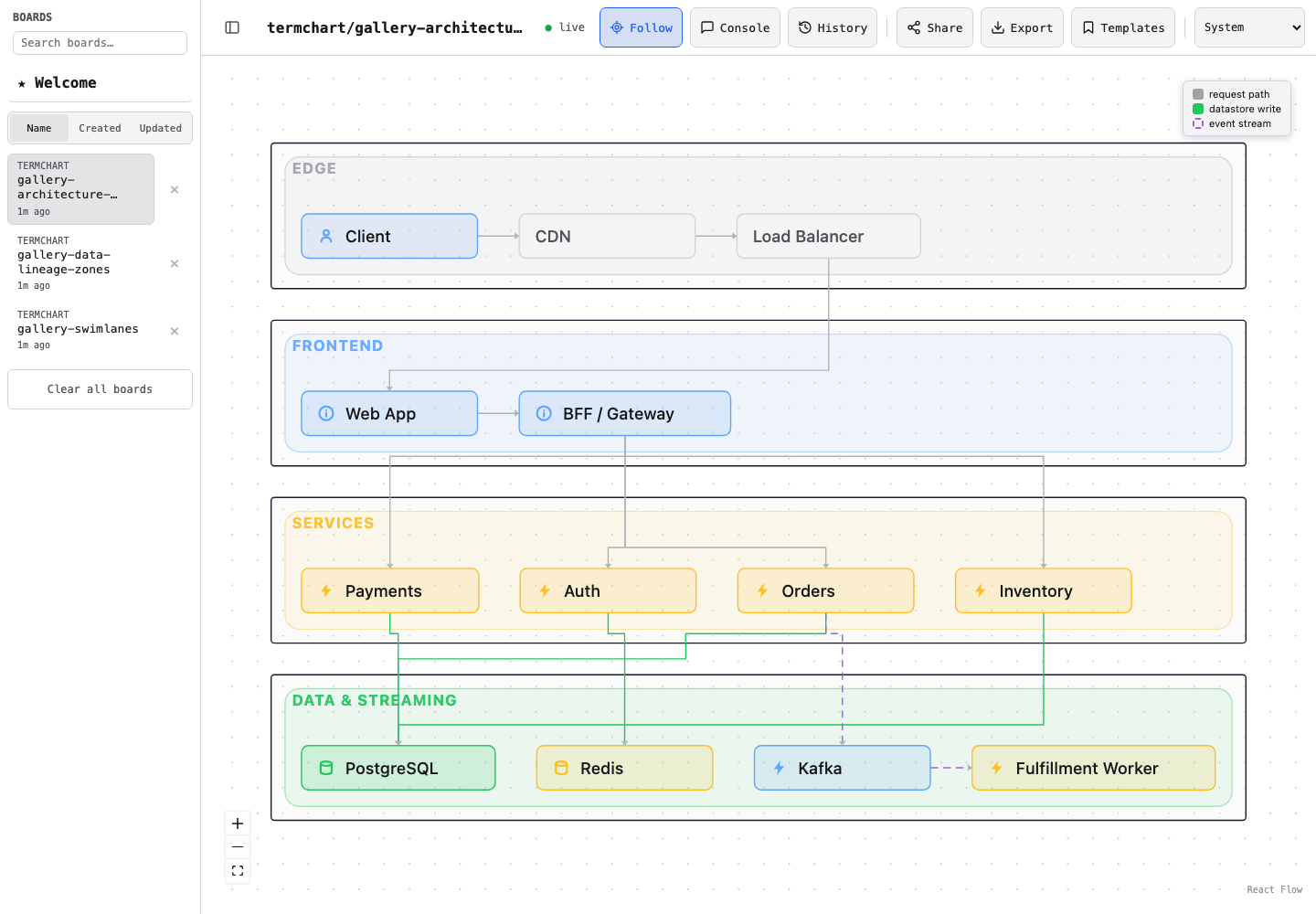Image resolution: width=1316 pixels, height=914 pixels.
Task: Click the bolt icon on Payments
Action: [326, 590]
